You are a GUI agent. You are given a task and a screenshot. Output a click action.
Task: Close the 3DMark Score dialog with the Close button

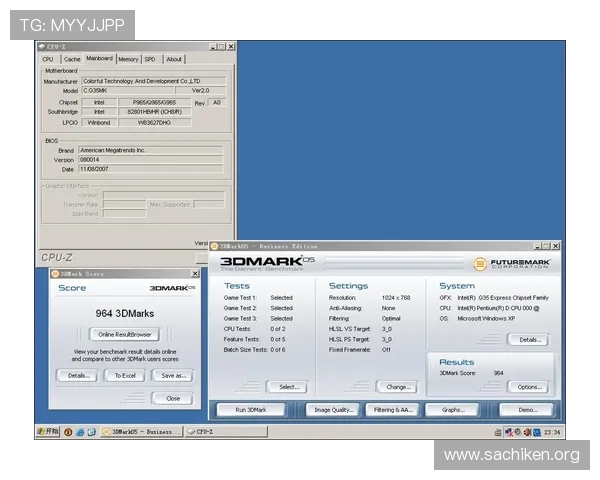[172, 397]
